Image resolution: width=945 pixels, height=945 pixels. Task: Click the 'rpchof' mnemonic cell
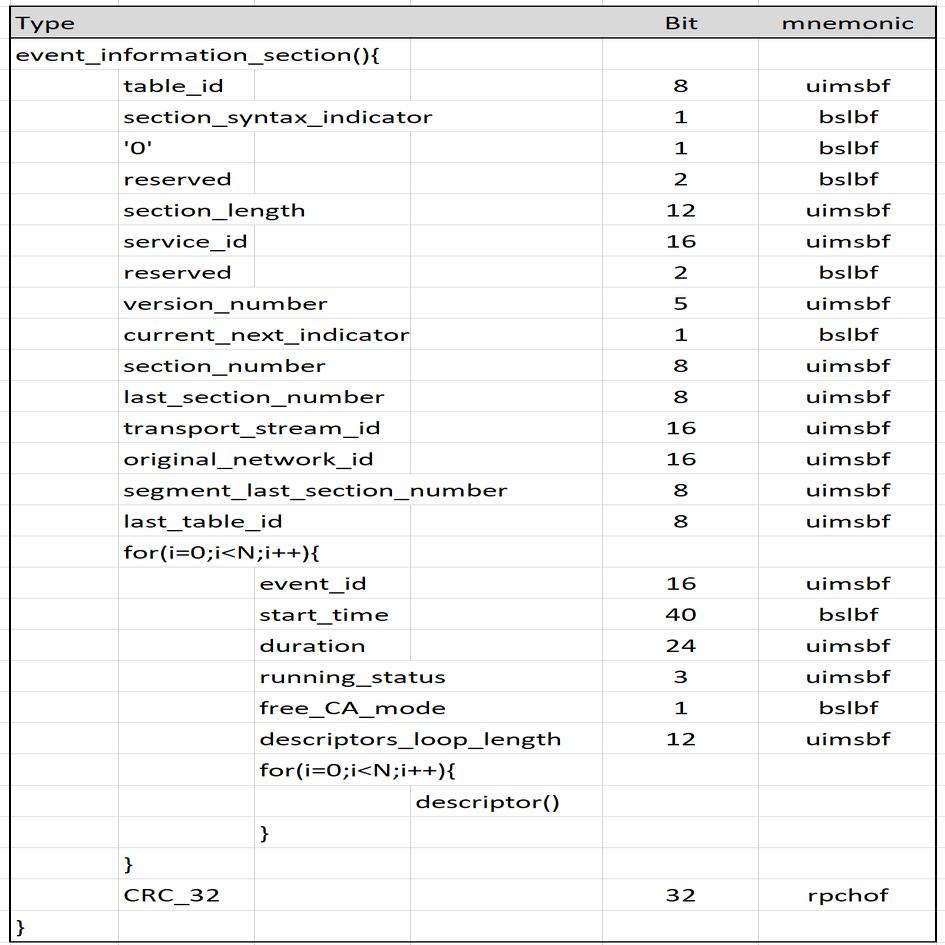(847, 896)
